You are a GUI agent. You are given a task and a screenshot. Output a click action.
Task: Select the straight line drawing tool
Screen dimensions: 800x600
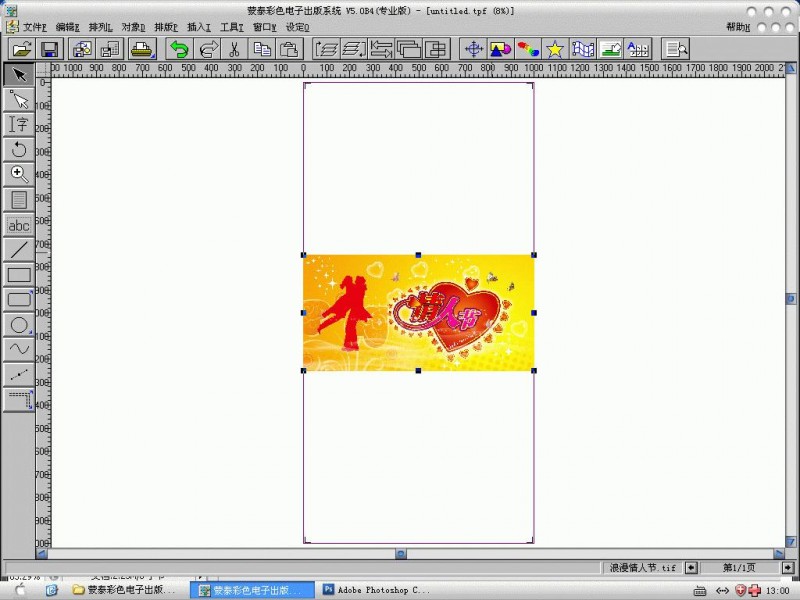[x=18, y=249]
